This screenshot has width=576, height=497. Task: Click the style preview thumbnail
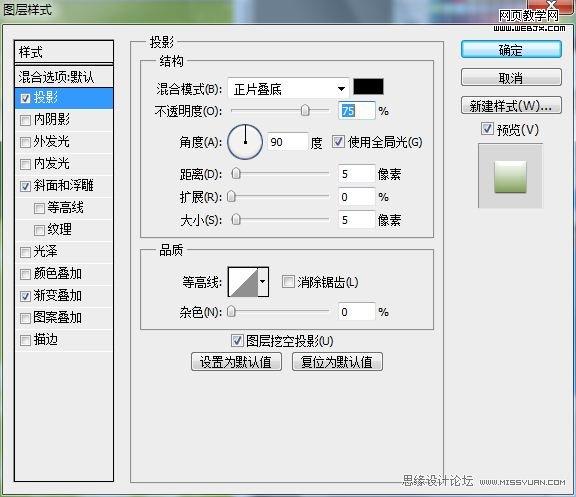(x=510, y=176)
